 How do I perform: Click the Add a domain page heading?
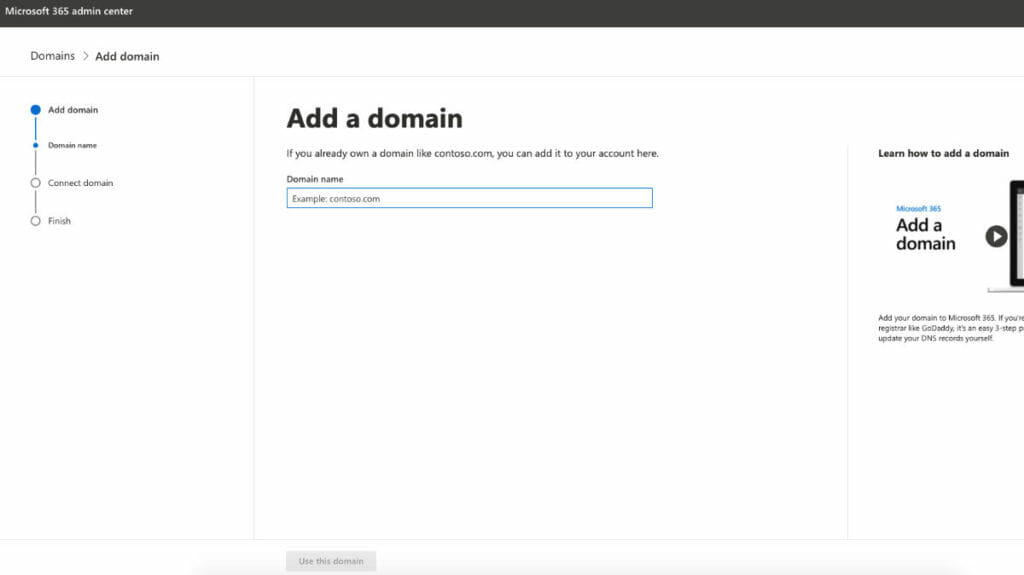tap(375, 118)
